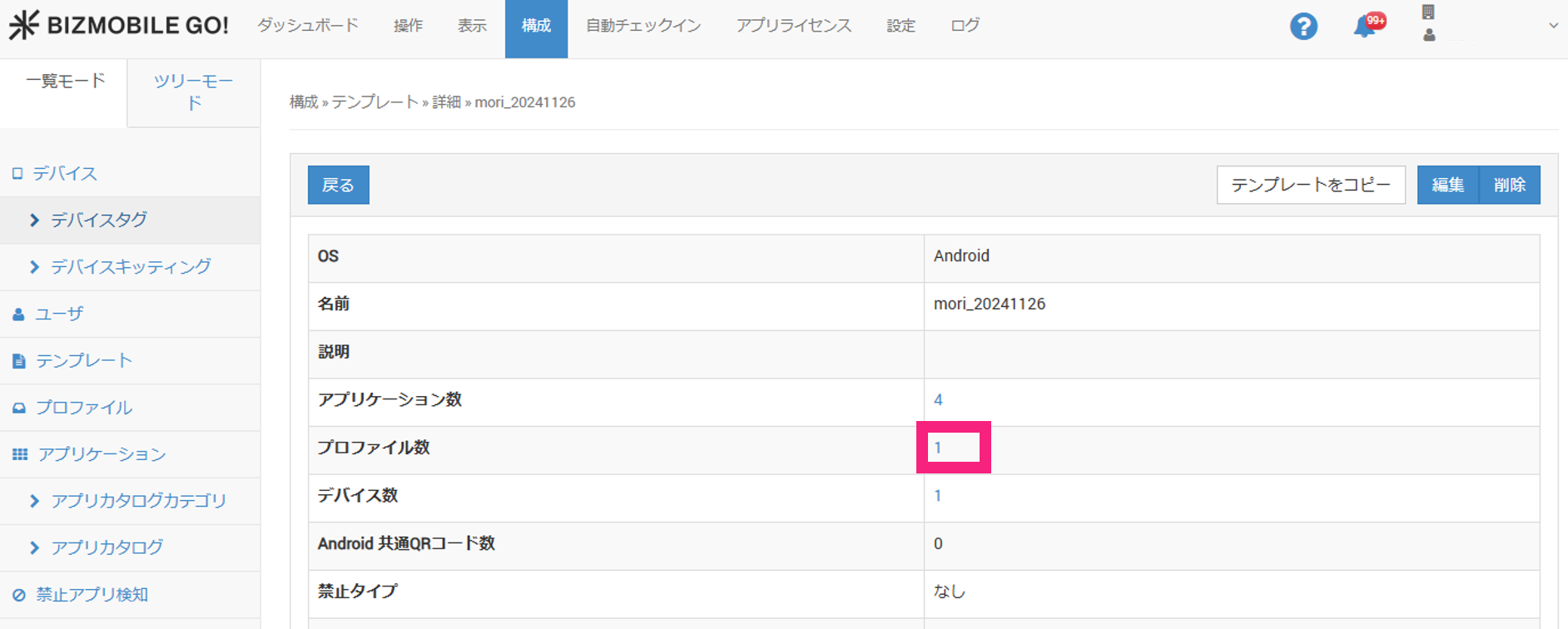The width and height of the screenshot is (1568, 629).
Task: Select ユーザ in the sidebar
Action: (59, 314)
